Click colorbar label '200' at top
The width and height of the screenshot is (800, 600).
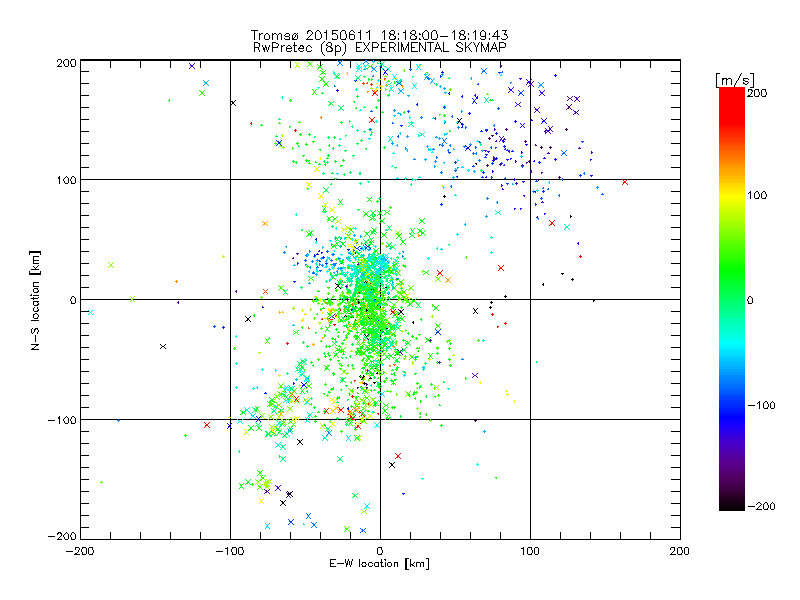point(757,93)
